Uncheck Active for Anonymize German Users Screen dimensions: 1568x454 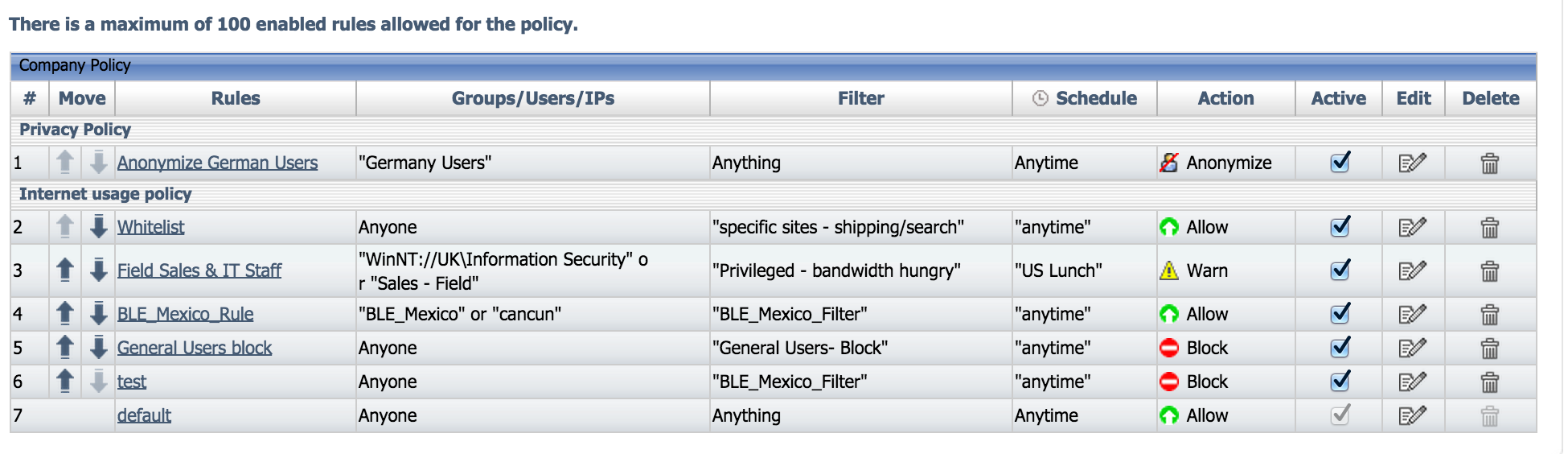tap(1340, 163)
